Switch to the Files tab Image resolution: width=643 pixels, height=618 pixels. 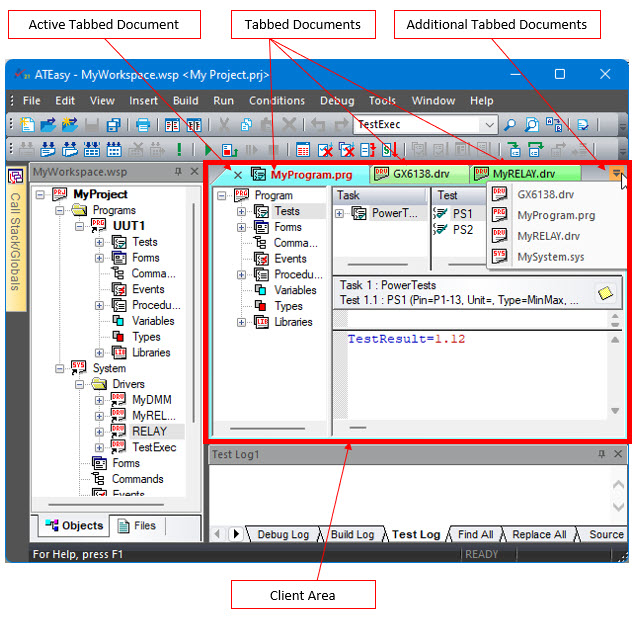(x=137, y=525)
